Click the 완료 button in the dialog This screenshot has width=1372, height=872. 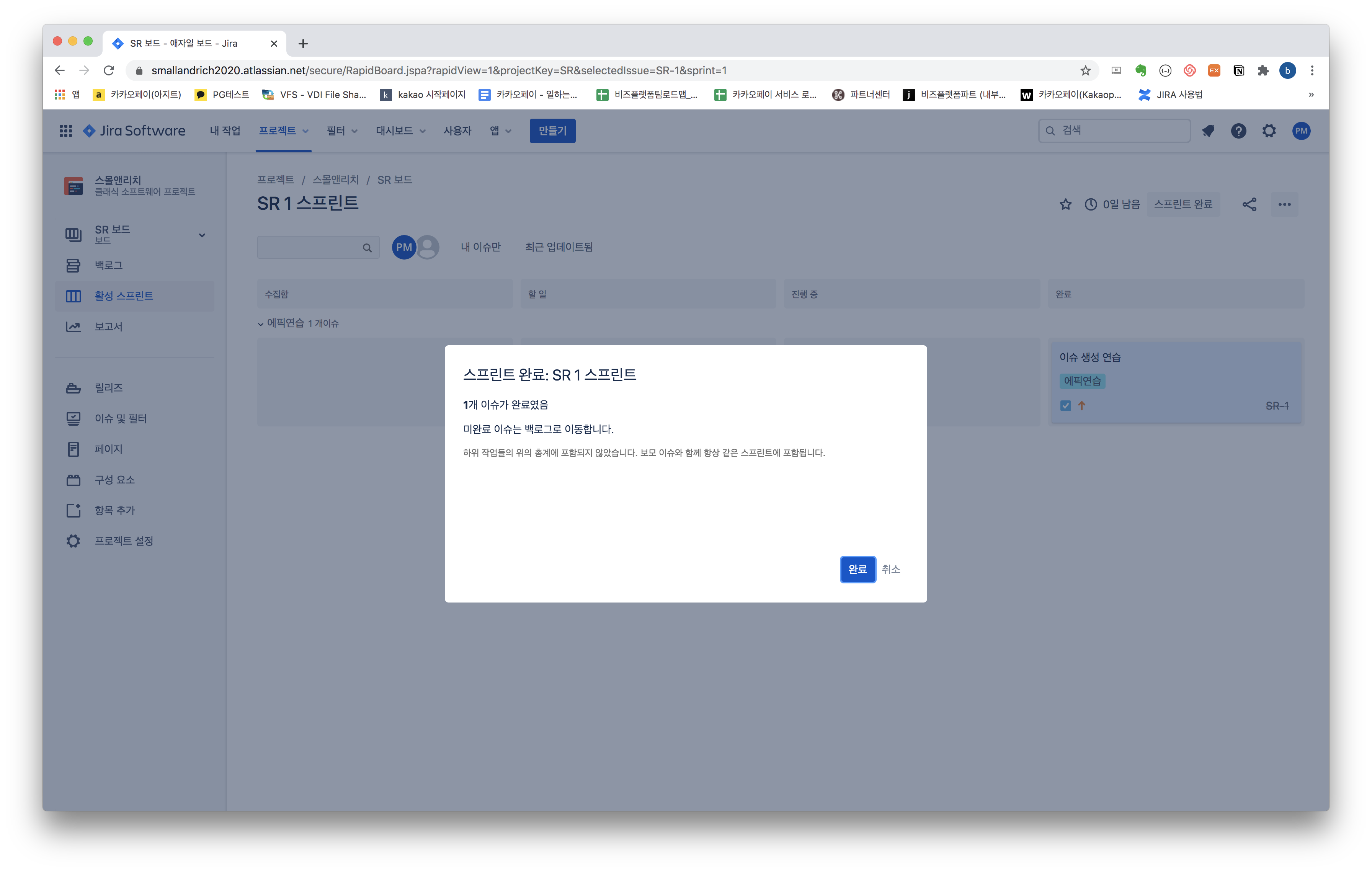pyautogui.click(x=857, y=569)
